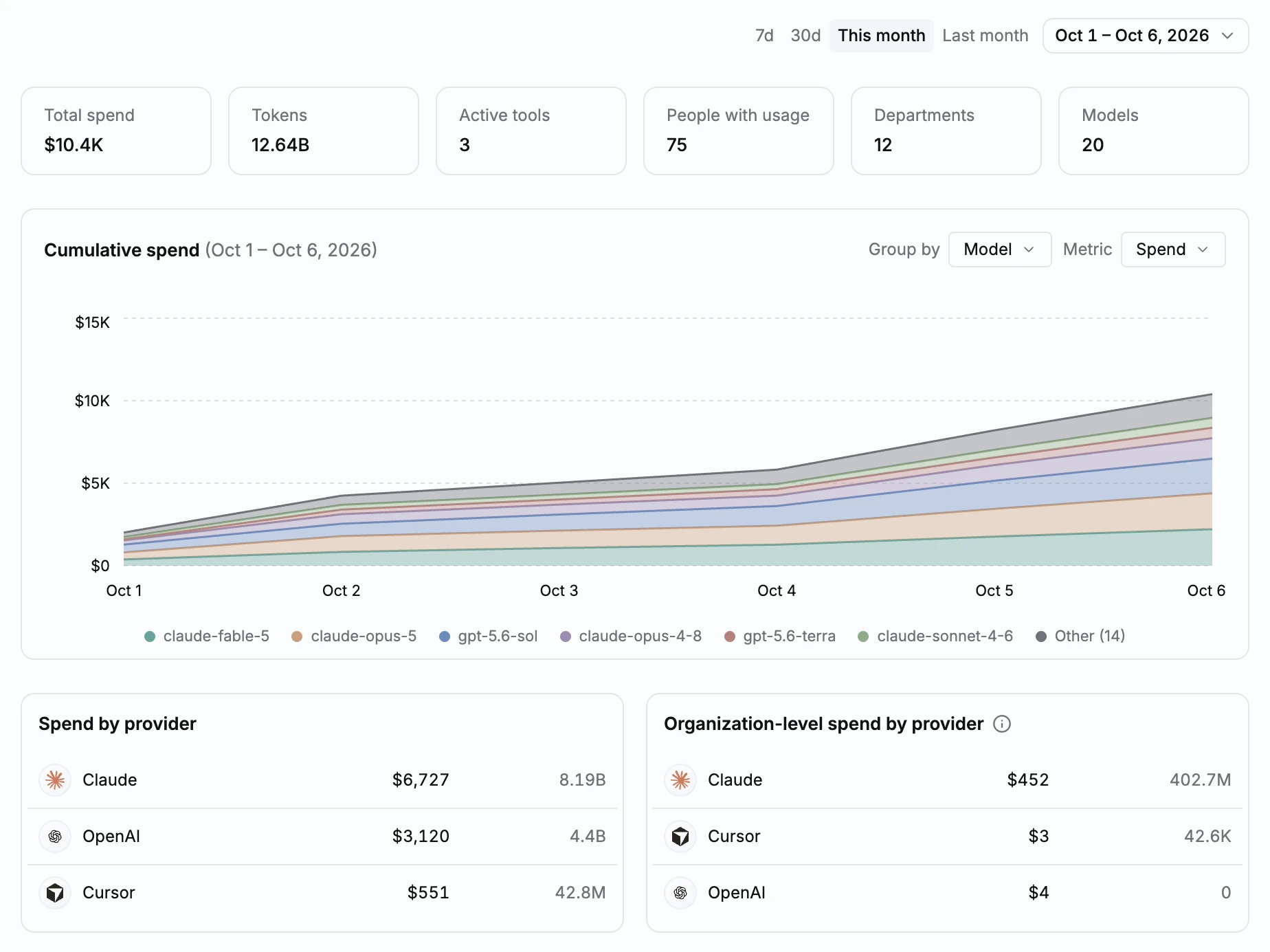Click the Oct 5 axis label
Viewport: 1270px width, 952px height.
click(x=994, y=591)
